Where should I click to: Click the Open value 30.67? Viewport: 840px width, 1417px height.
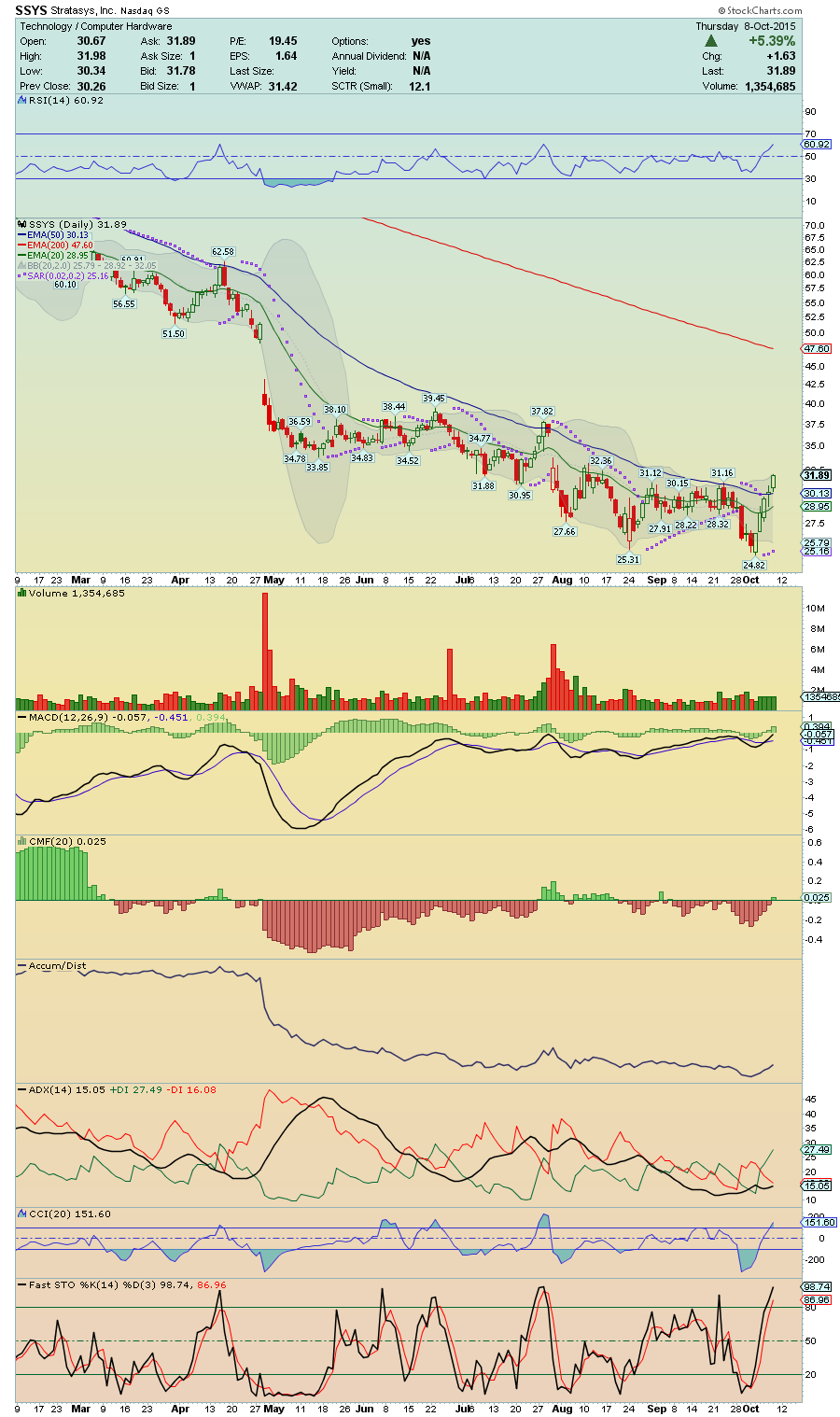click(91, 41)
